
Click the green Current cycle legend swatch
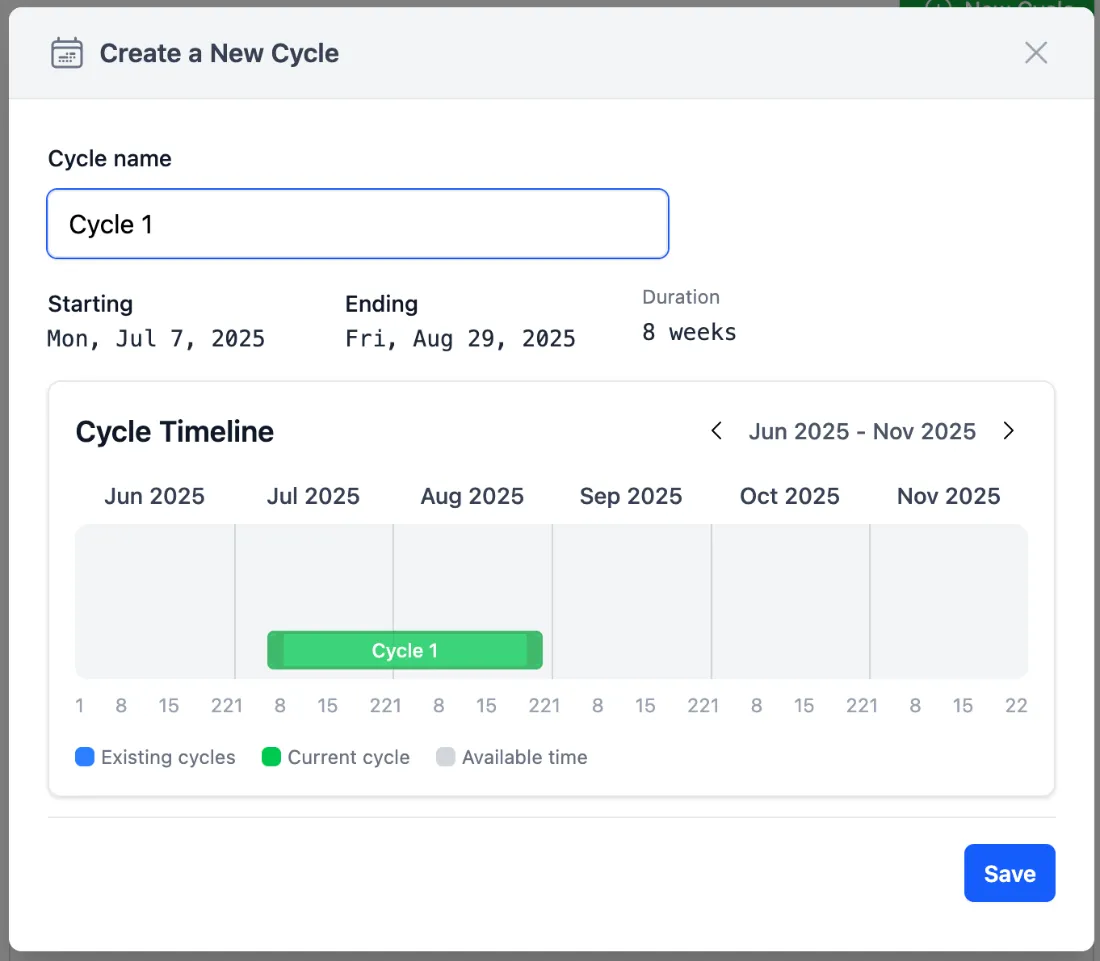tap(271, 757)
